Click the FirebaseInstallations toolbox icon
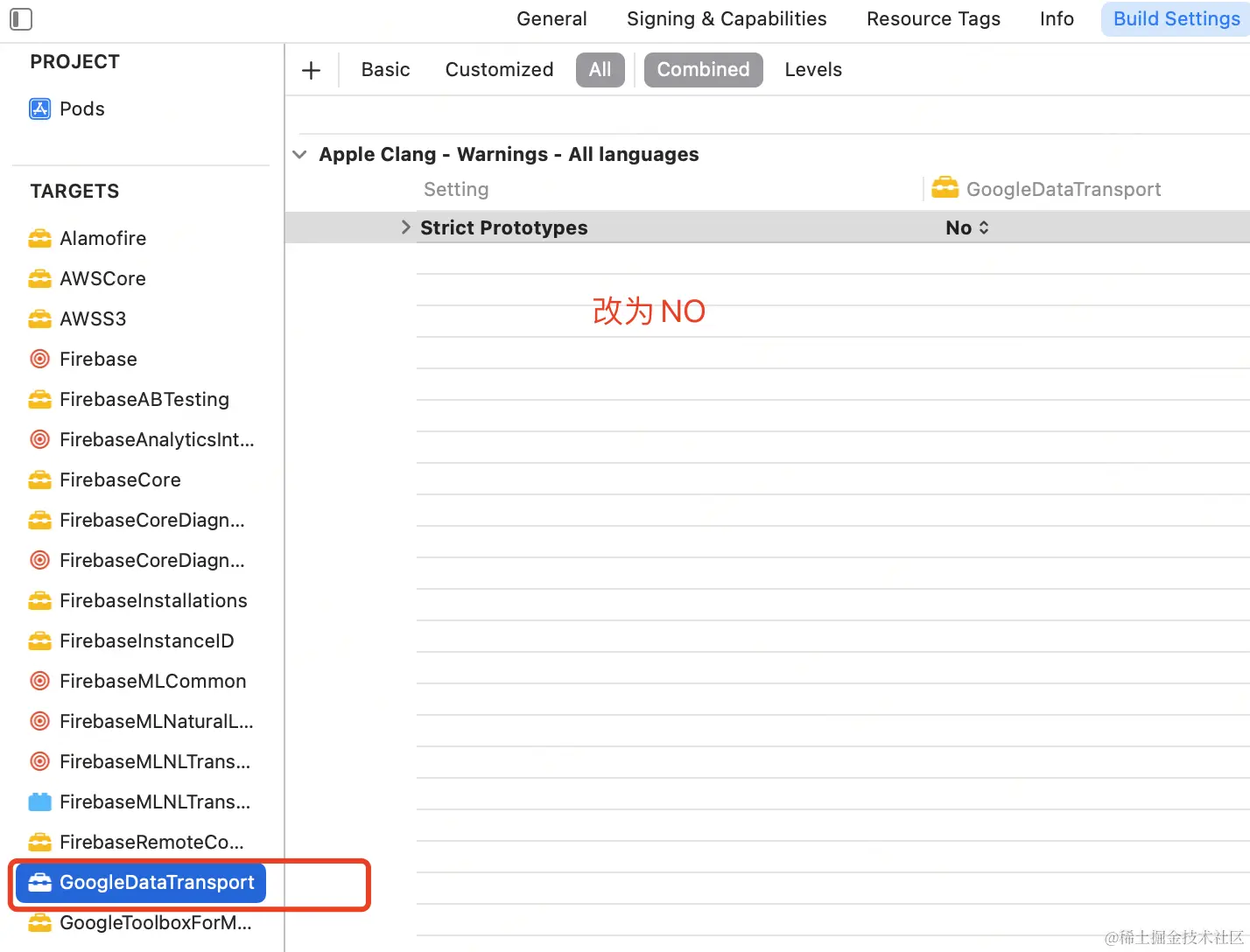Viewport: 1250px width, 952px height. (40, 600)
